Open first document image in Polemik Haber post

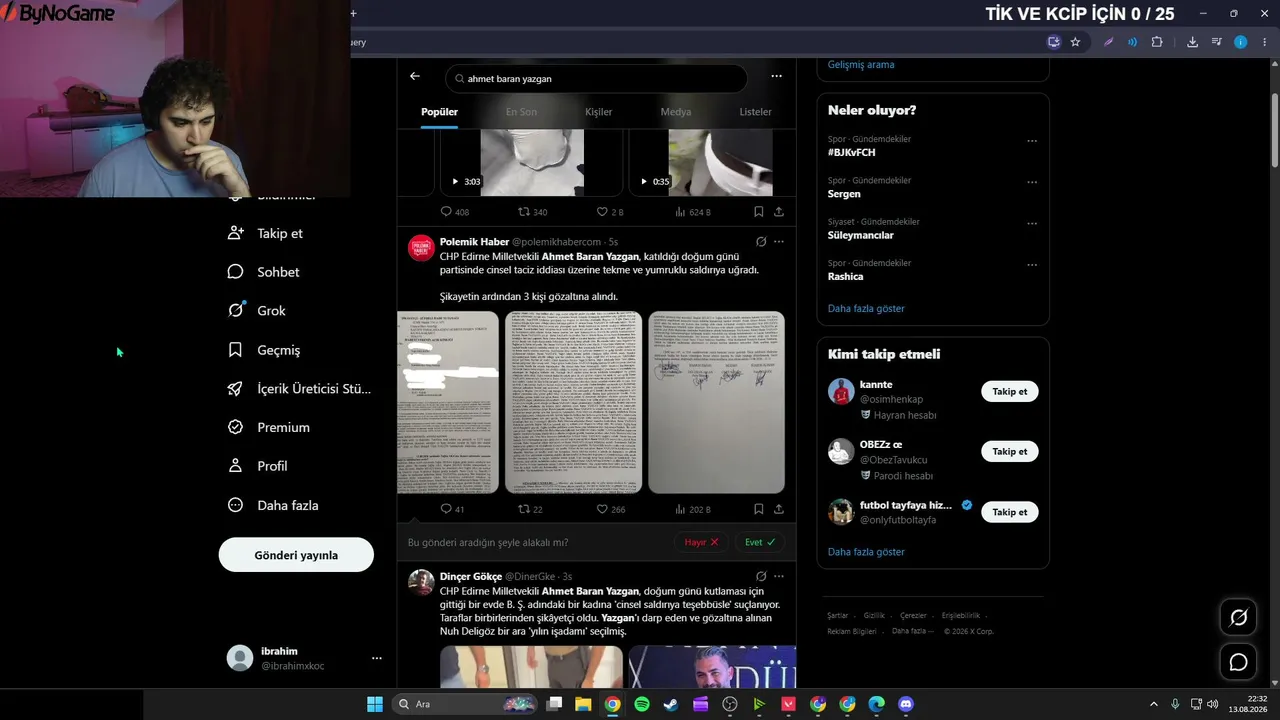coord(448,402)
